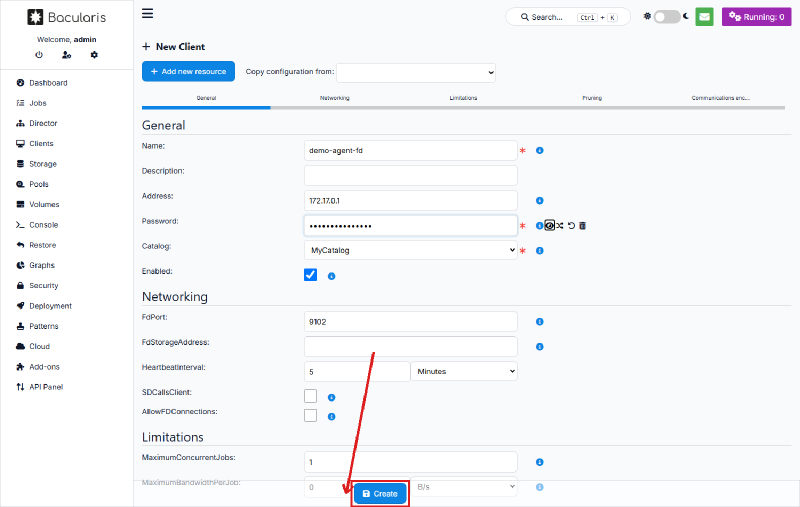Screen dimensions: 800x507
Task: Click the Description input field
Action: coord(411,175)
